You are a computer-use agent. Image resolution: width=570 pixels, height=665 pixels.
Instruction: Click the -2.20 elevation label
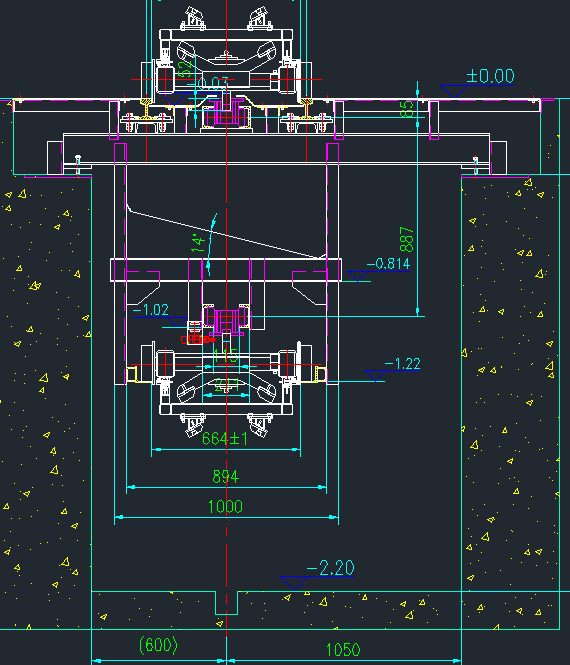[x=330, y=568]
